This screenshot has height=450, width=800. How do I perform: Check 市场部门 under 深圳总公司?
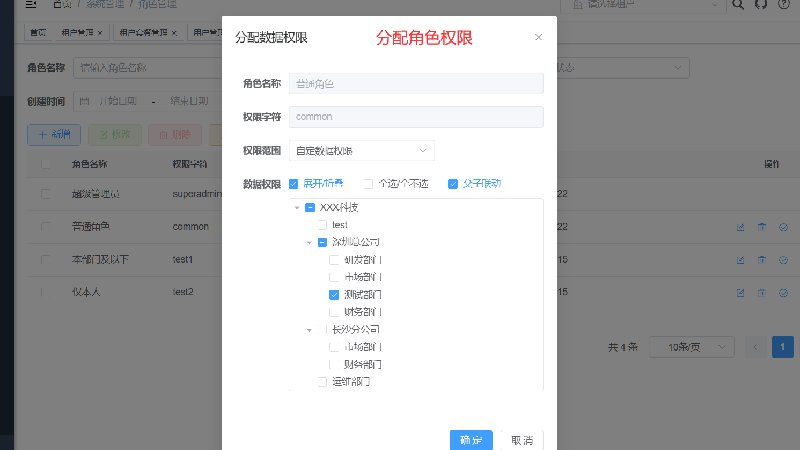tap(334, 277)
